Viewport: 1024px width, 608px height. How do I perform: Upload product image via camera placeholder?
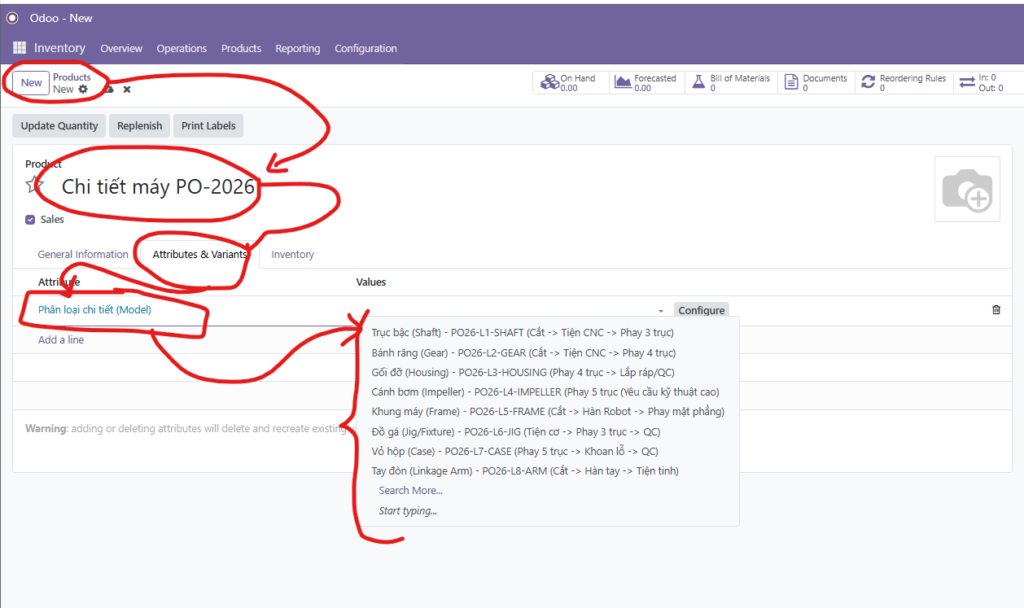[966, 189]
